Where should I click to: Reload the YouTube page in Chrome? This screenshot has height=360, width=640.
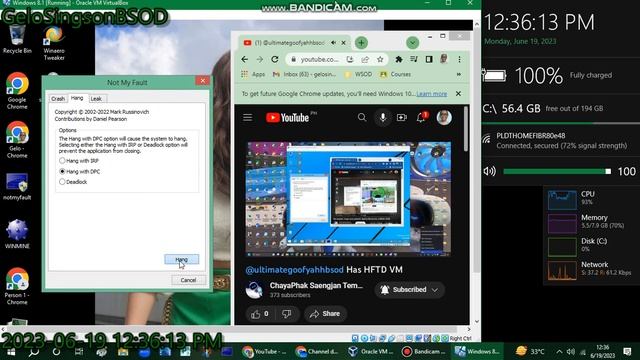[x=275, y=60]
